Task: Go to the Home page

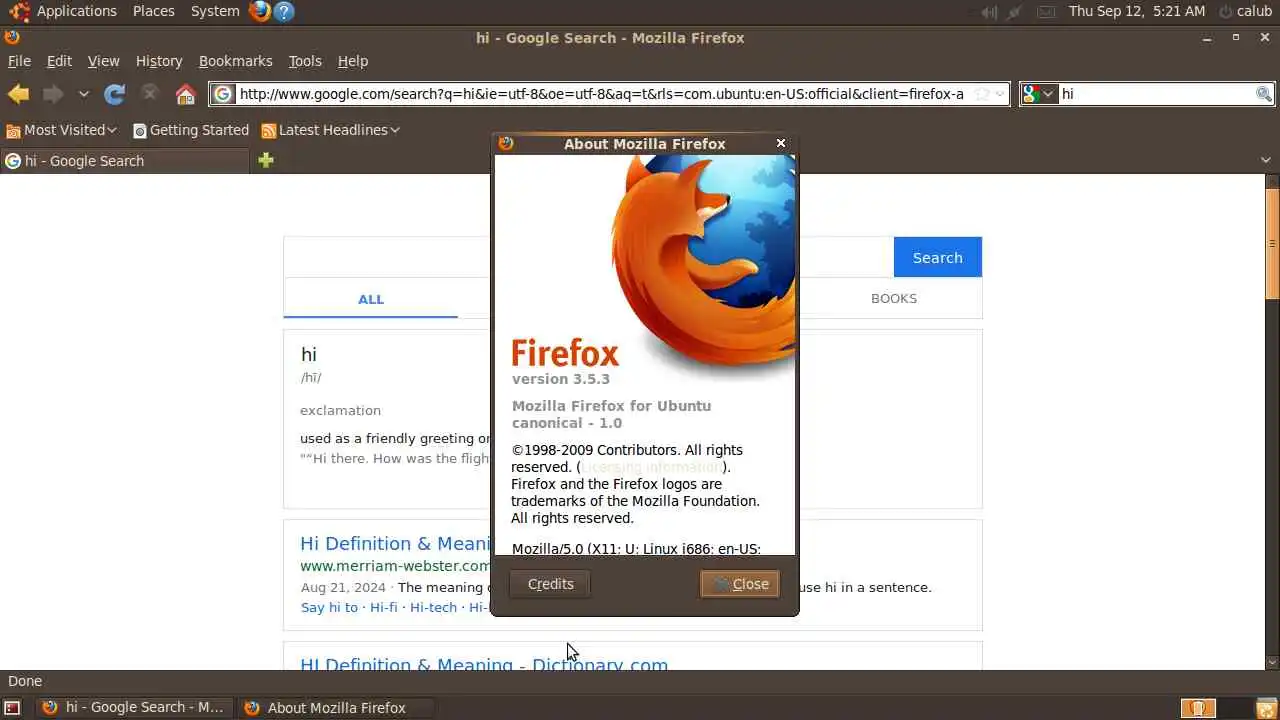Action: pos(185,94)
